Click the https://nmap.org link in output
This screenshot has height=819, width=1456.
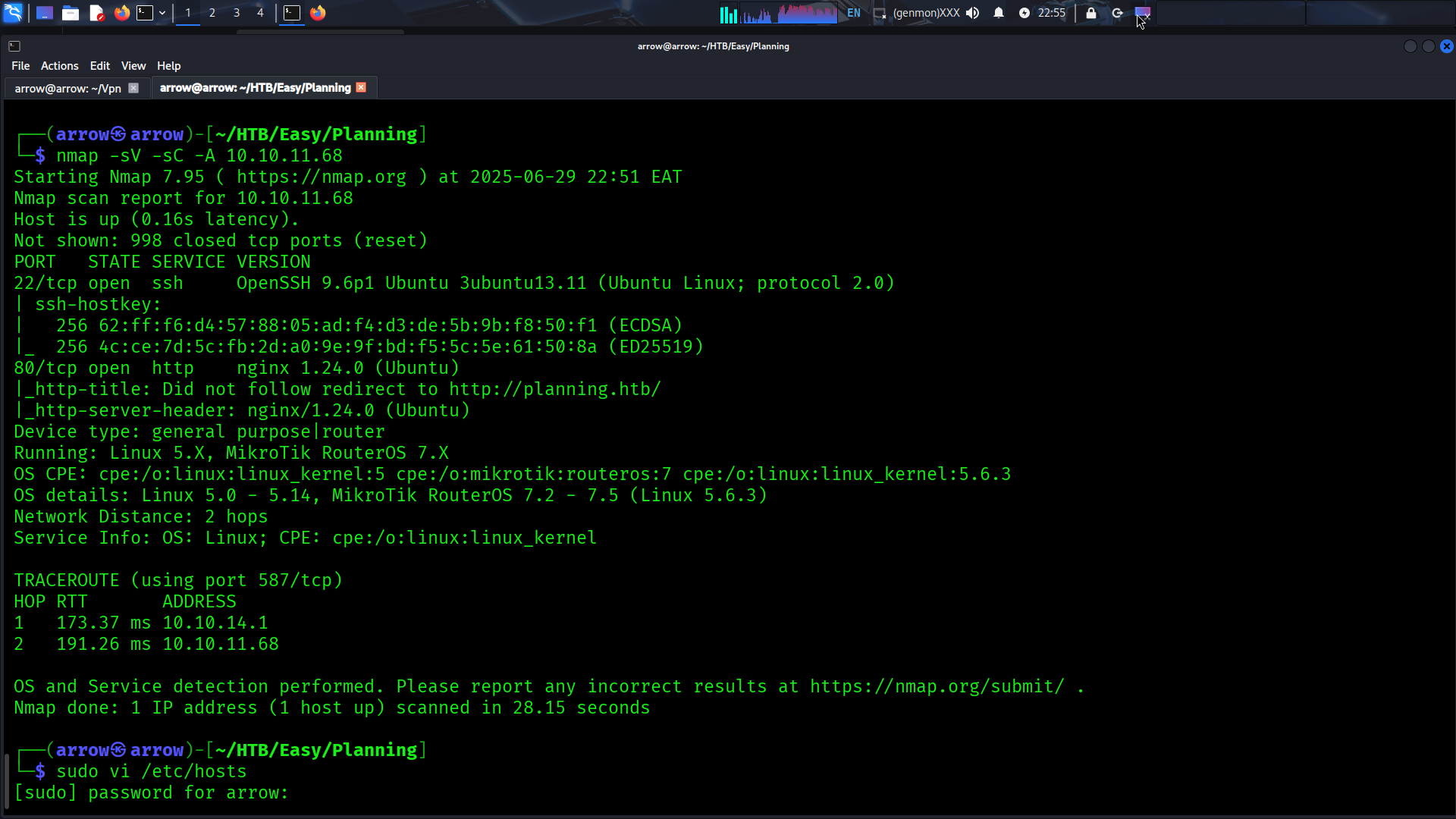coord(322,177)
